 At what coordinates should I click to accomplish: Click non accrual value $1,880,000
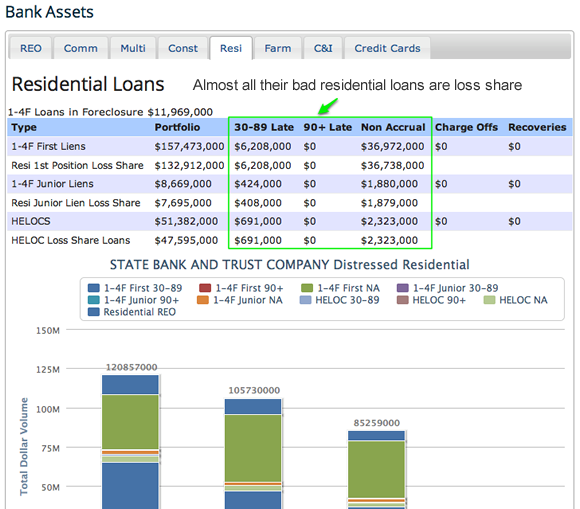click(x=390, y=184)
